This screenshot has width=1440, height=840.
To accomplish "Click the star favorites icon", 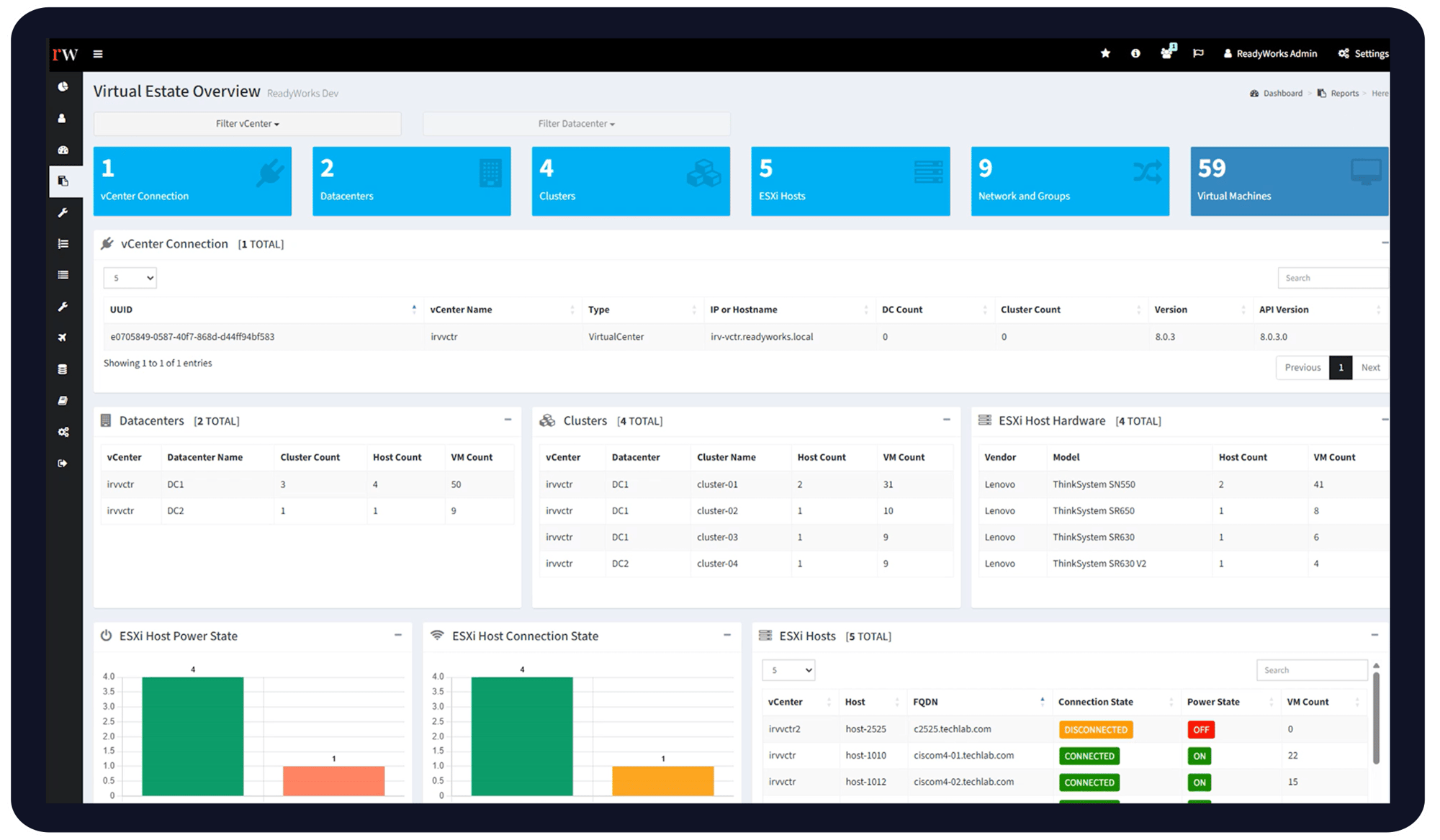I will coord(1105,53).
